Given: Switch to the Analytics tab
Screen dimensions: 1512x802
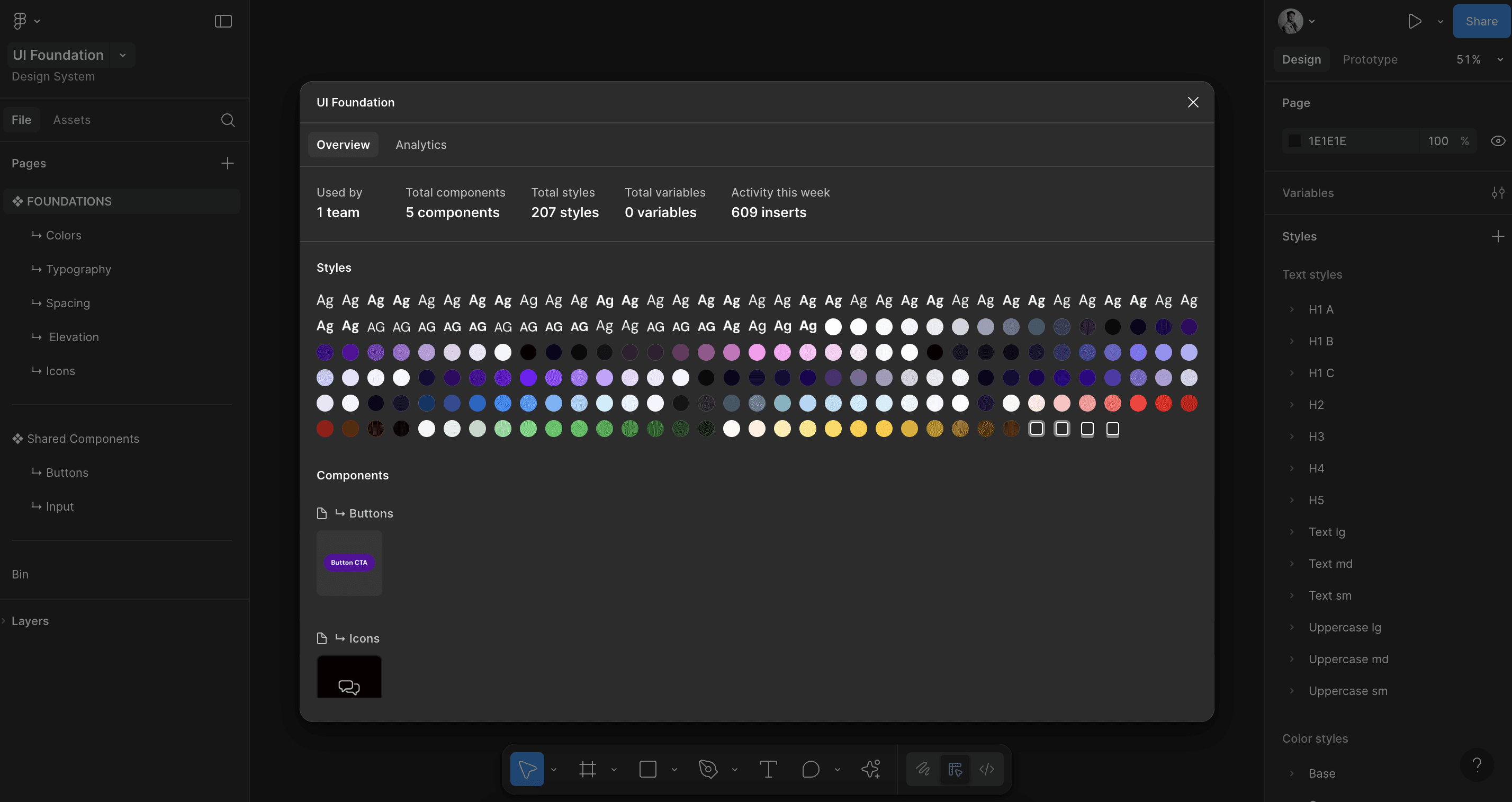Looking at the screenshot, I should pyautogui.click(x=421, y=145).
